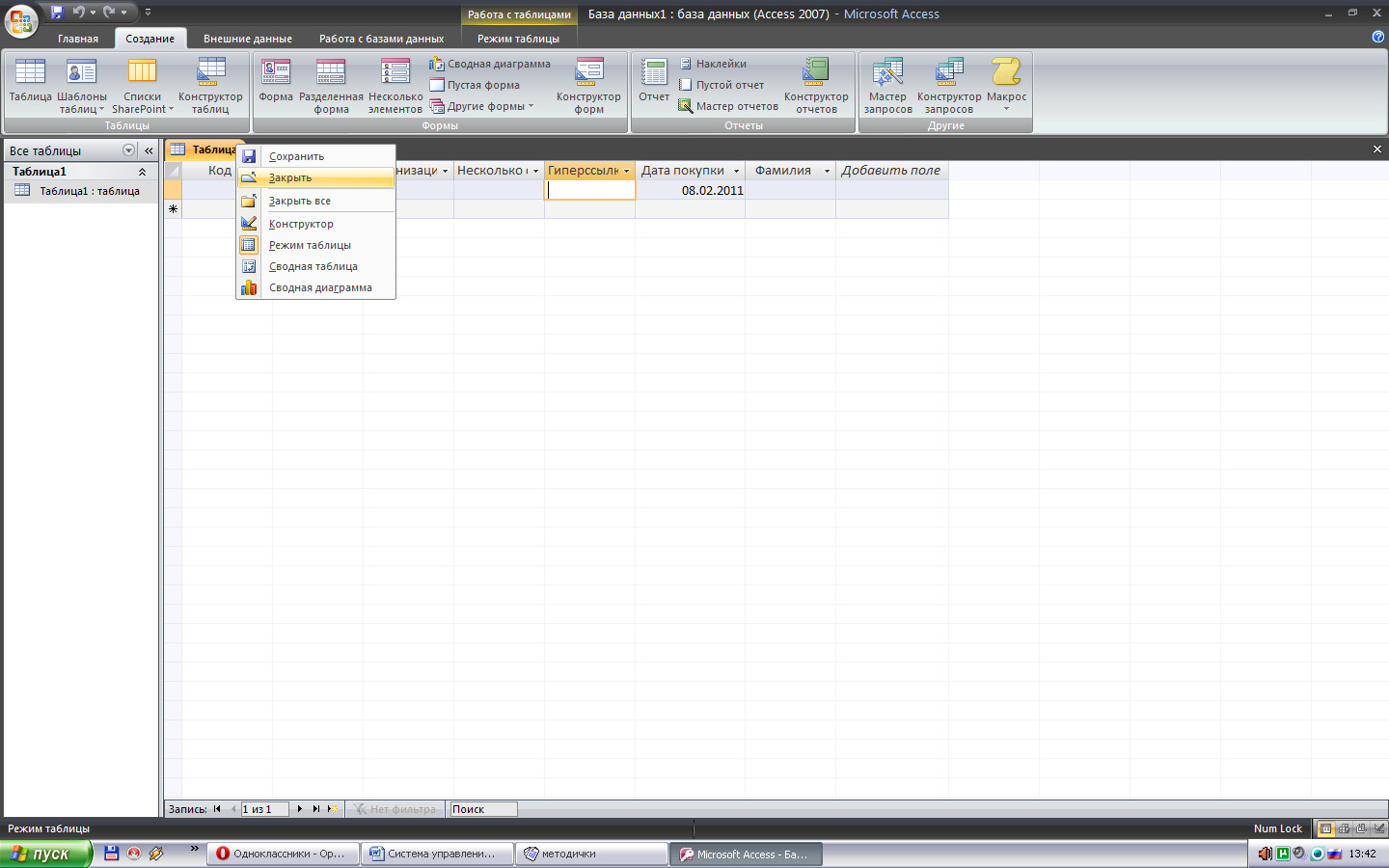Open Система управления Word taskbar item
The width and height of the screenshot is (1389, 868).
pos(437,854)
